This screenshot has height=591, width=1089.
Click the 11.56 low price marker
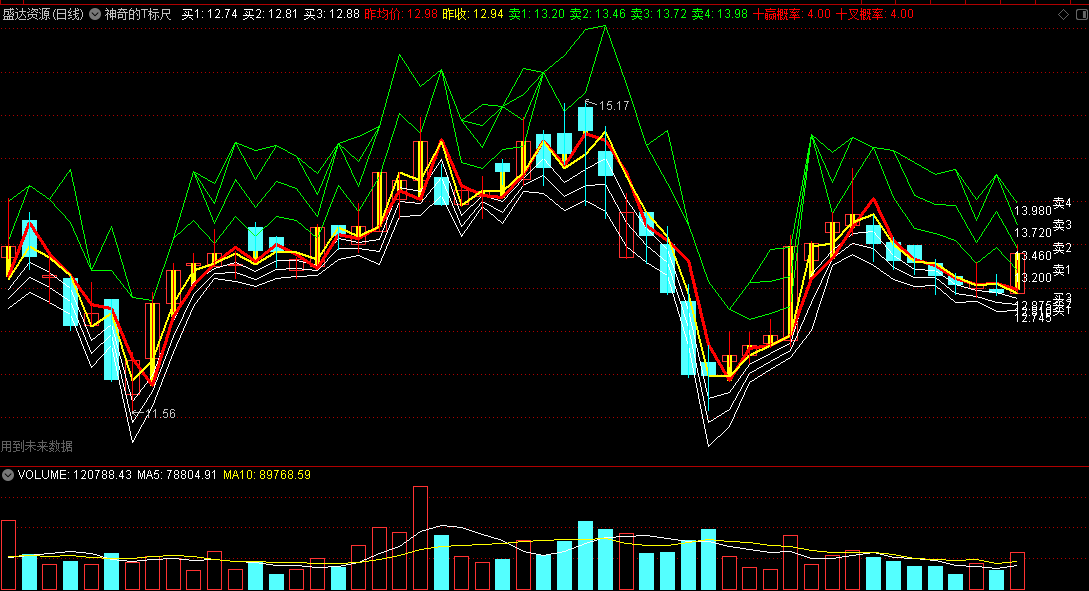pyautogui.click(x=160, y=414)
